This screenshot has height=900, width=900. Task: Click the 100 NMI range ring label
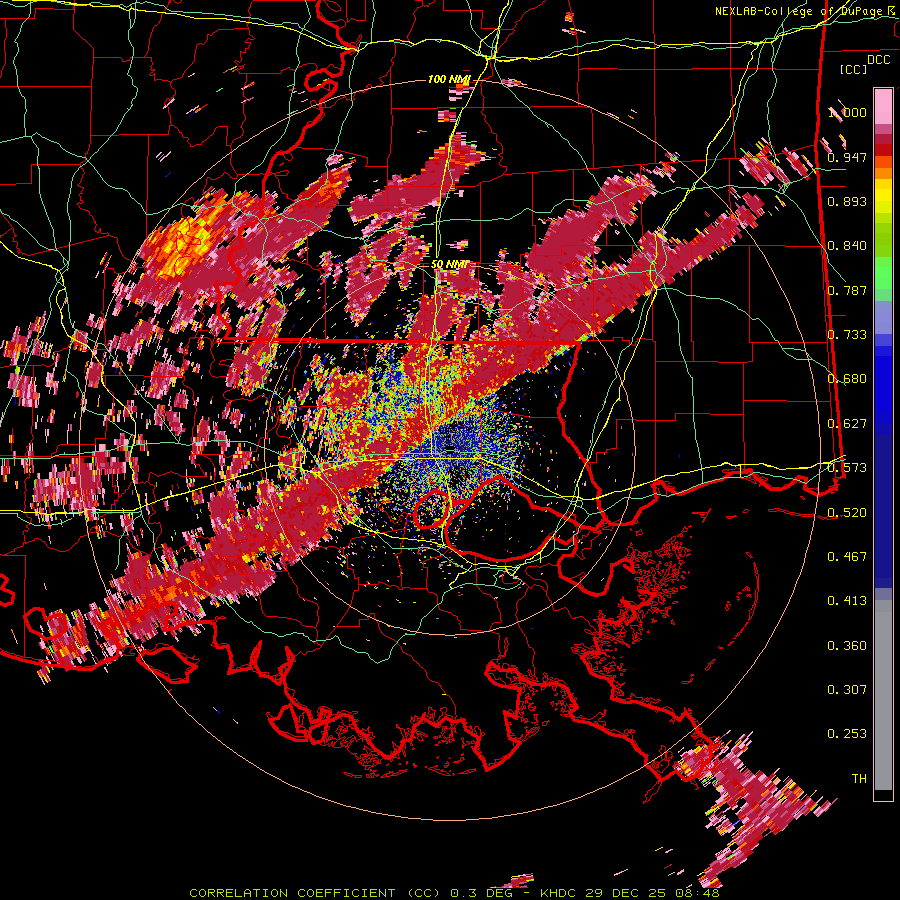pyautogui.click(x=449, y=79)
